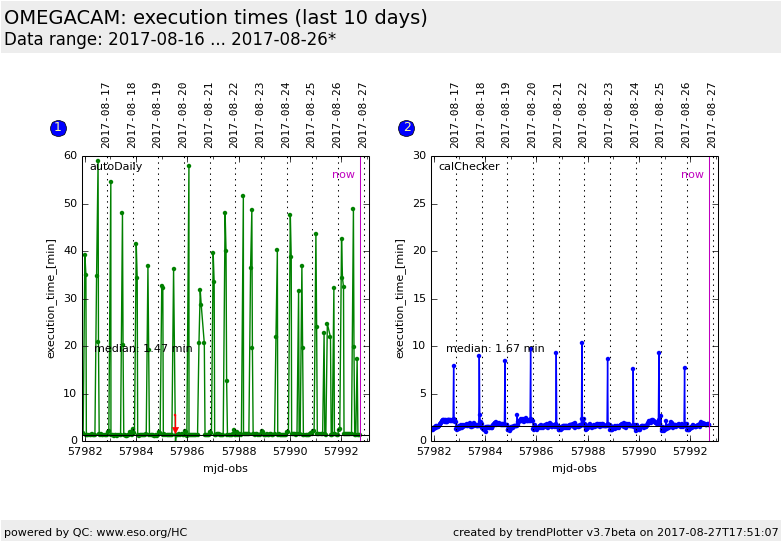Image resolution: width=782 pixels, height=542 pixels.
Task: Click the blue circle number 1 icon
Action: click(x=58, y=128)
